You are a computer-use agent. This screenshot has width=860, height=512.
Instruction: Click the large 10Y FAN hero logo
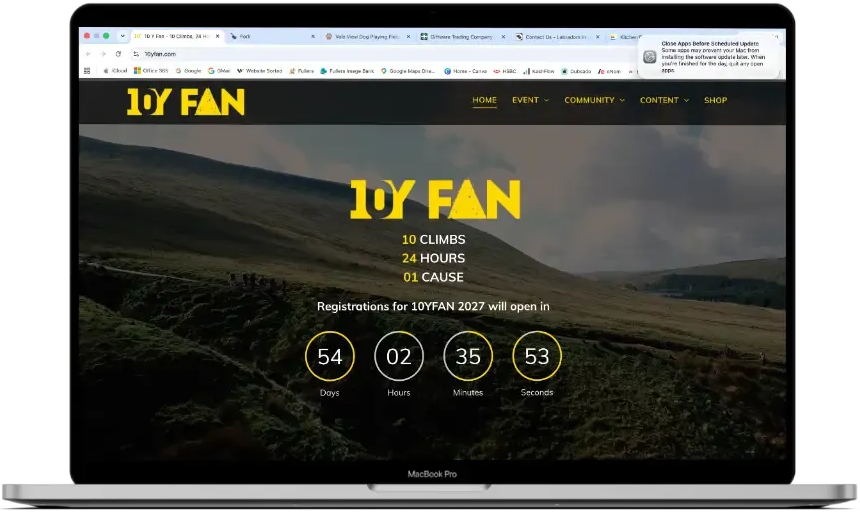435,200
